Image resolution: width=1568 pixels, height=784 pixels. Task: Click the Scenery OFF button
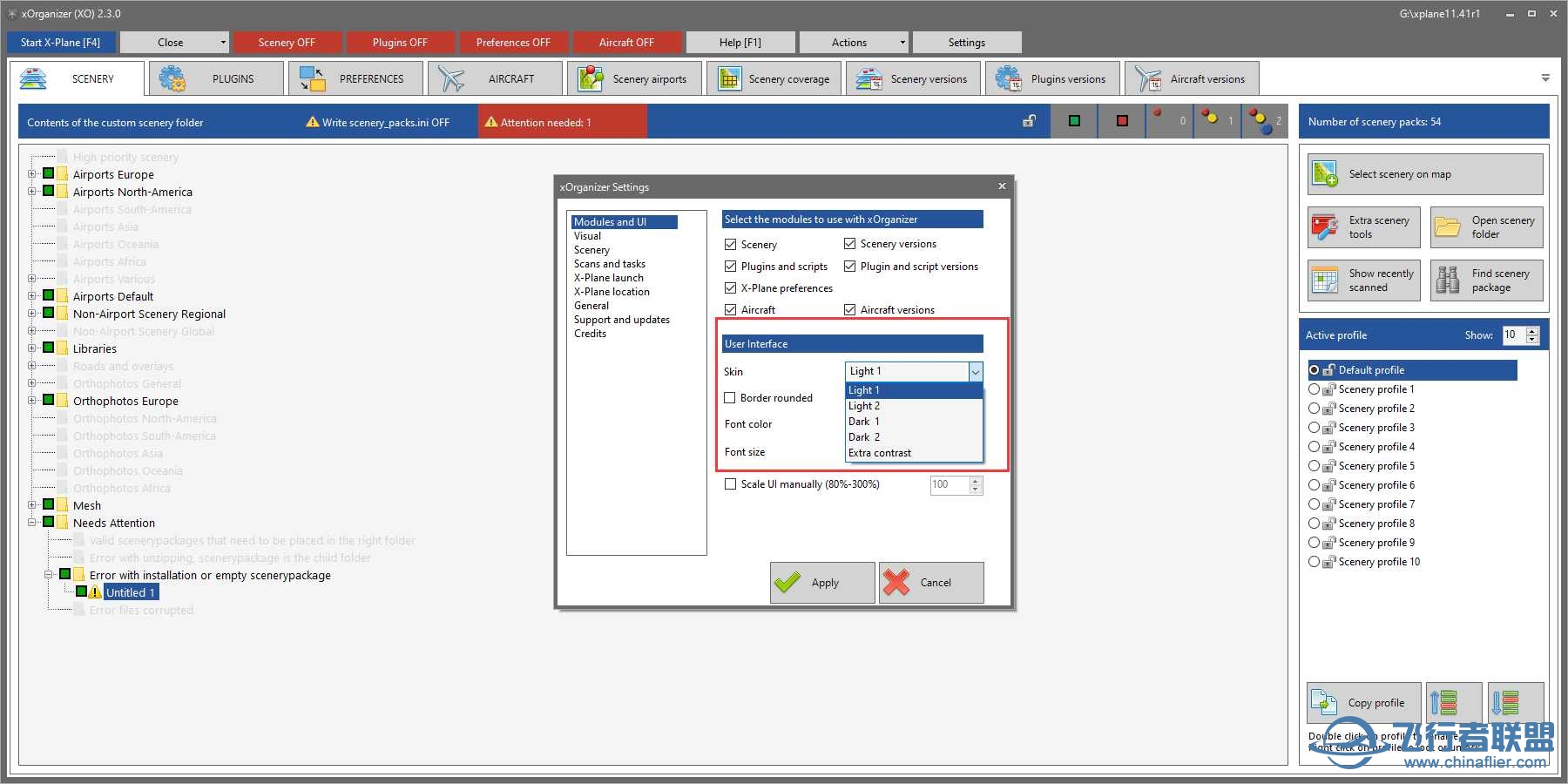tap(287, 42)
